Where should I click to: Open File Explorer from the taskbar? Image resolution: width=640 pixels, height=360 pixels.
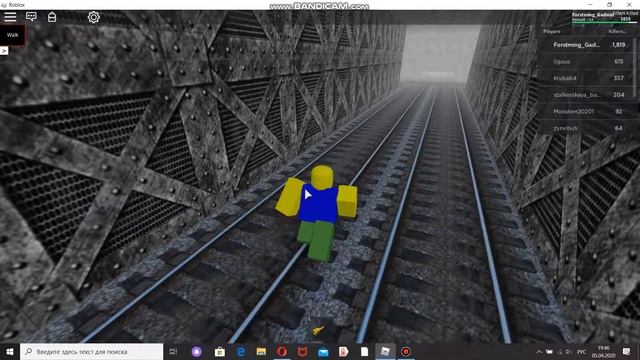261,351
